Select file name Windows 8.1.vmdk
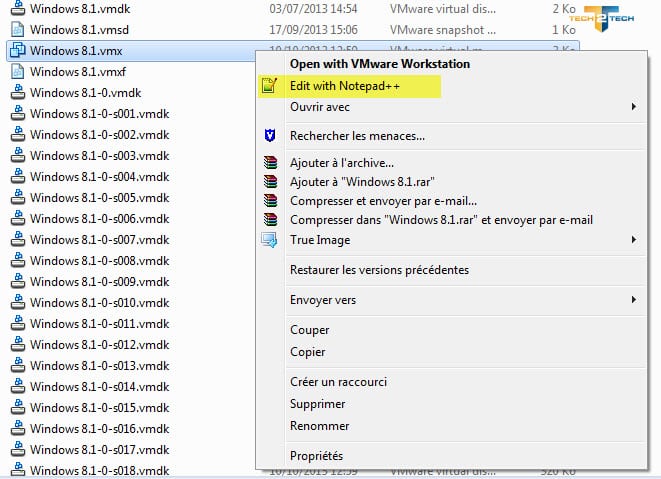 pos(80,9)
